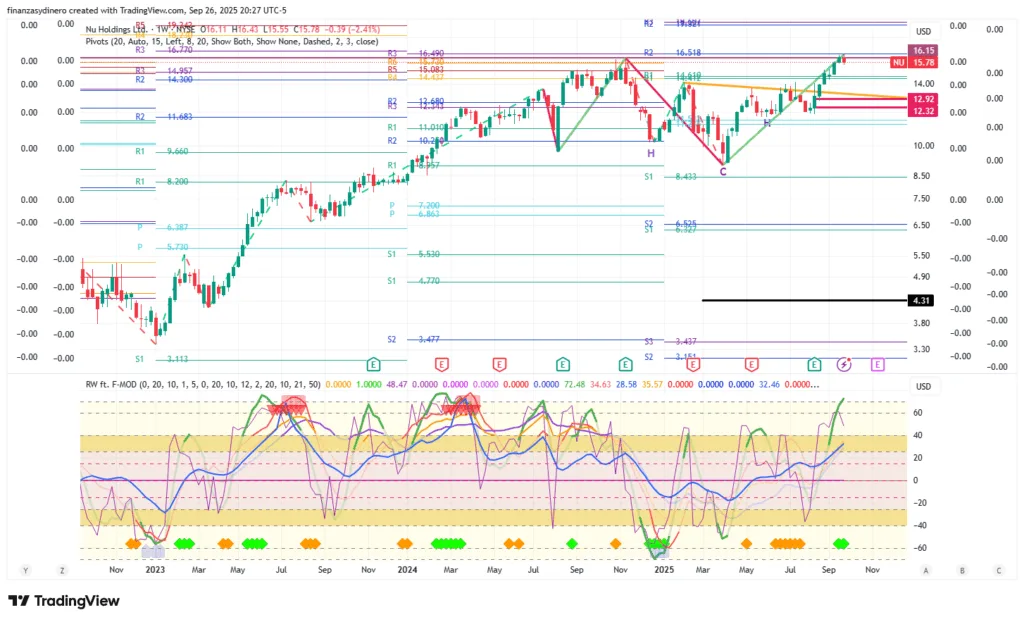Screen dimensions: 1024x622
Task: Open the leftmost green earnings E marker
Action: [x=373, y=364]
